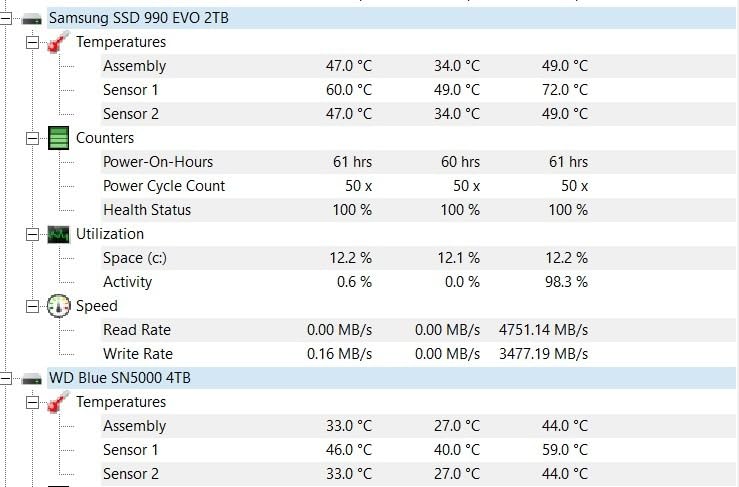Select the Space (c:) row
This screenshot has width=739, height=487.
click(418, 258)
